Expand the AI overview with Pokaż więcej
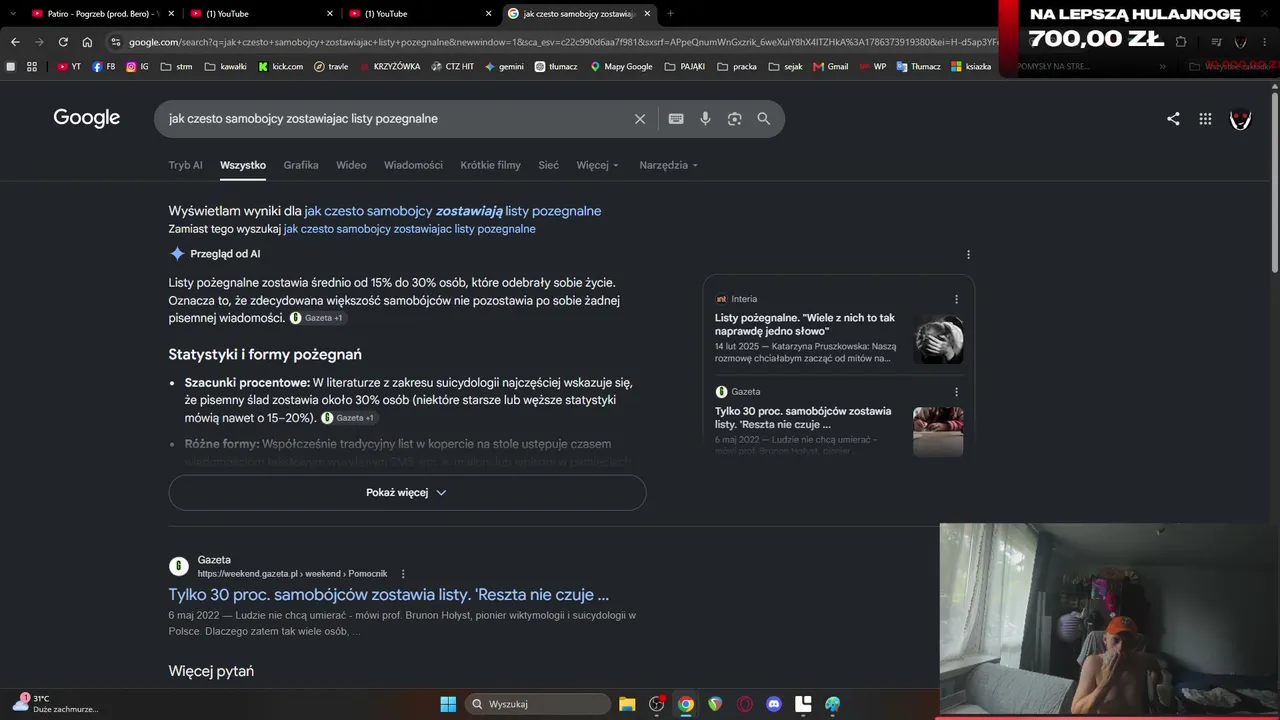1280x720 pixels. (x=407, y=493)
